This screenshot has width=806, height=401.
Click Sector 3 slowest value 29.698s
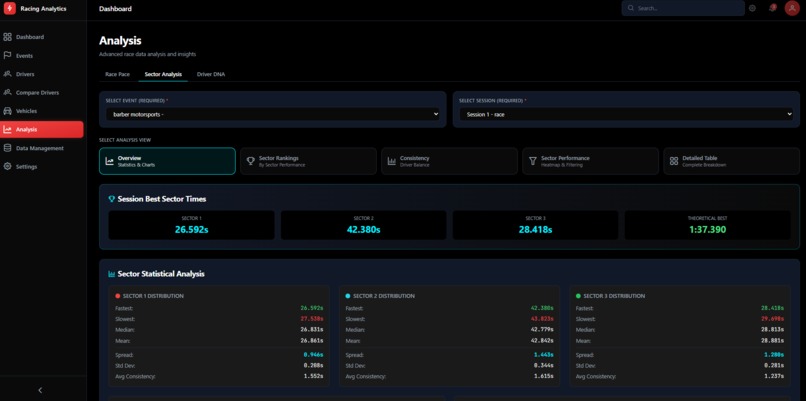[773, 319]
